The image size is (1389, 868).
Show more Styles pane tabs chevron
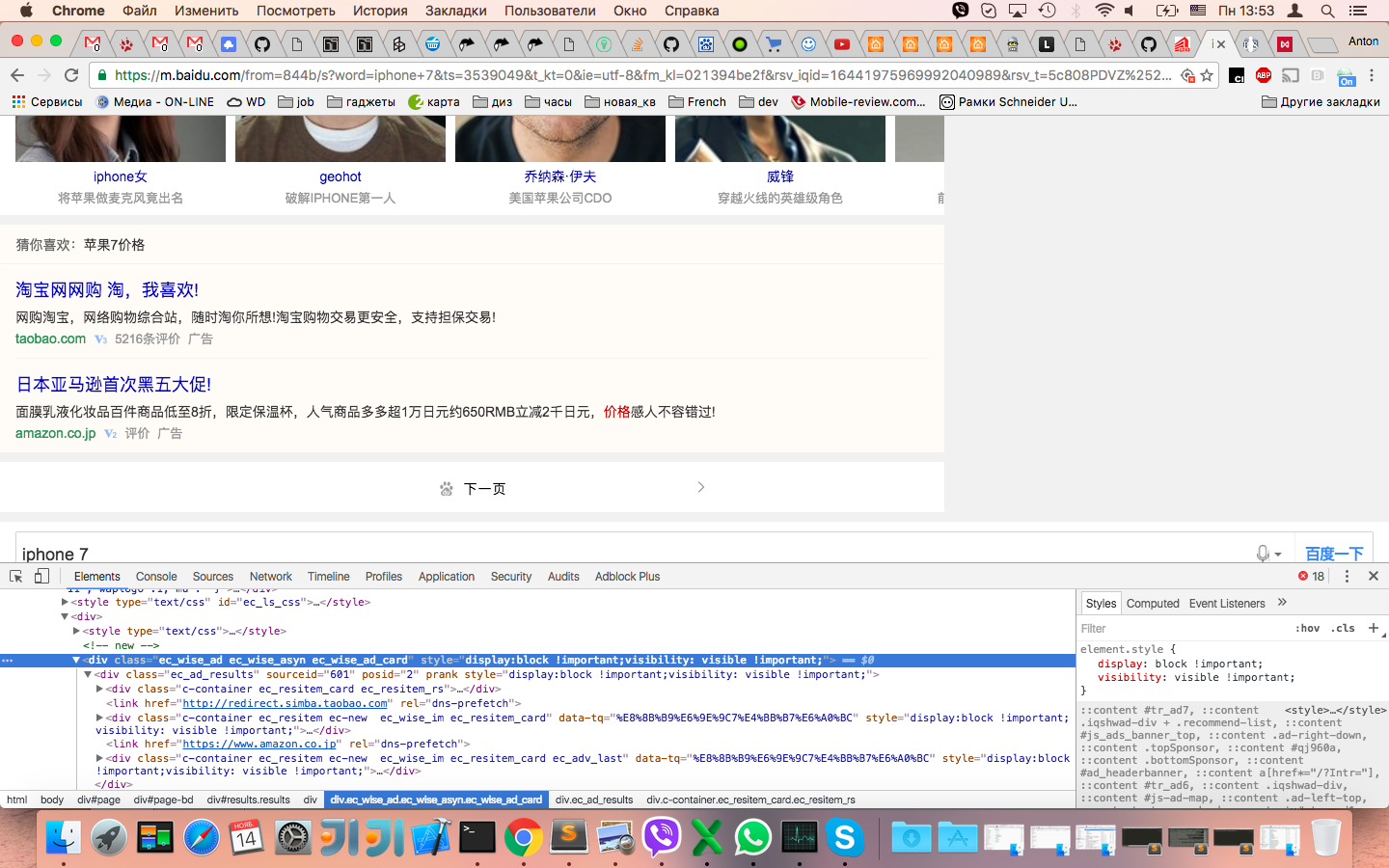pos(1282,603)
